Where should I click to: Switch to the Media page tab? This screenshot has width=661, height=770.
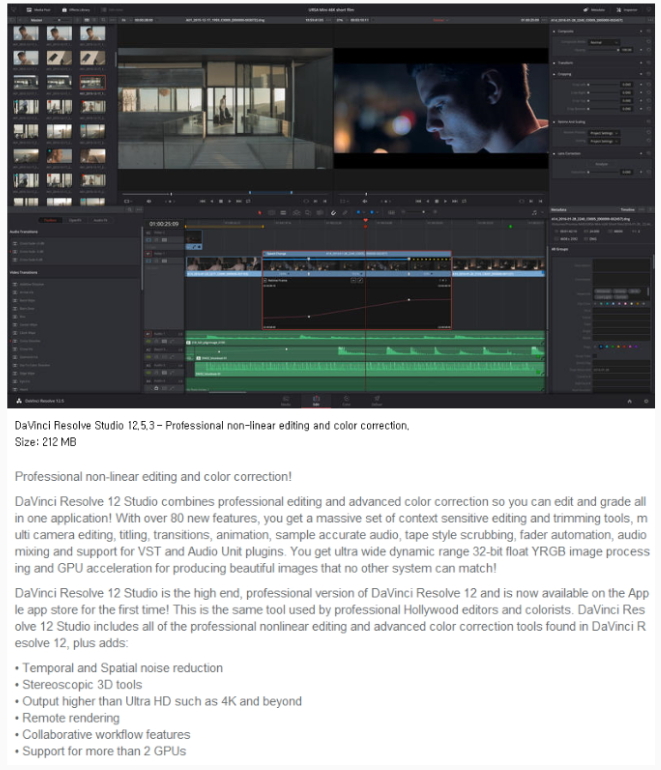pyautogui.click(x=286, y=401)
